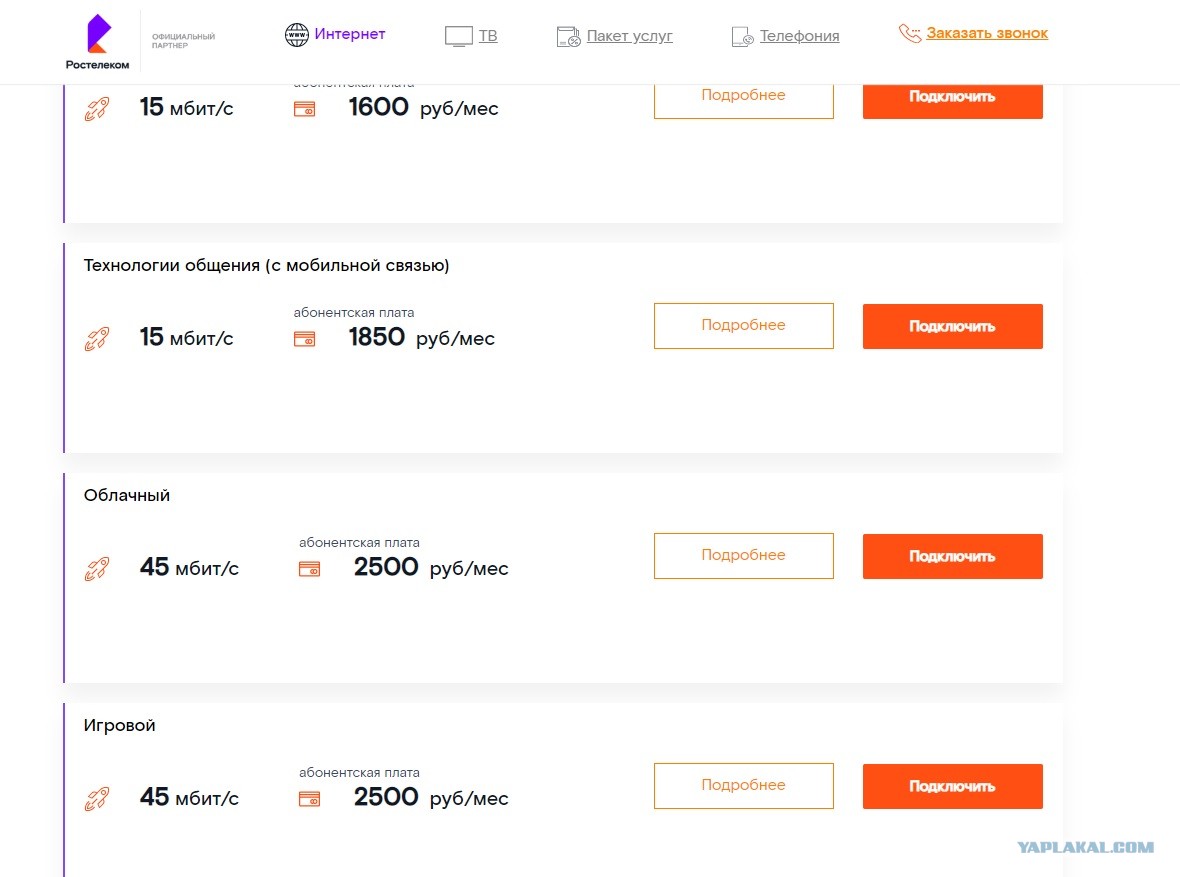This screenshot has width=1180, height=877.
Task: Click the rocket icon in Облачный plan
Action: click(97, 568)
